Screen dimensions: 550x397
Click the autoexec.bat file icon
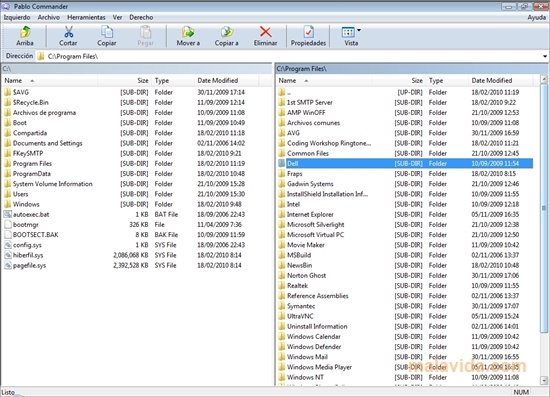point(7,214)
